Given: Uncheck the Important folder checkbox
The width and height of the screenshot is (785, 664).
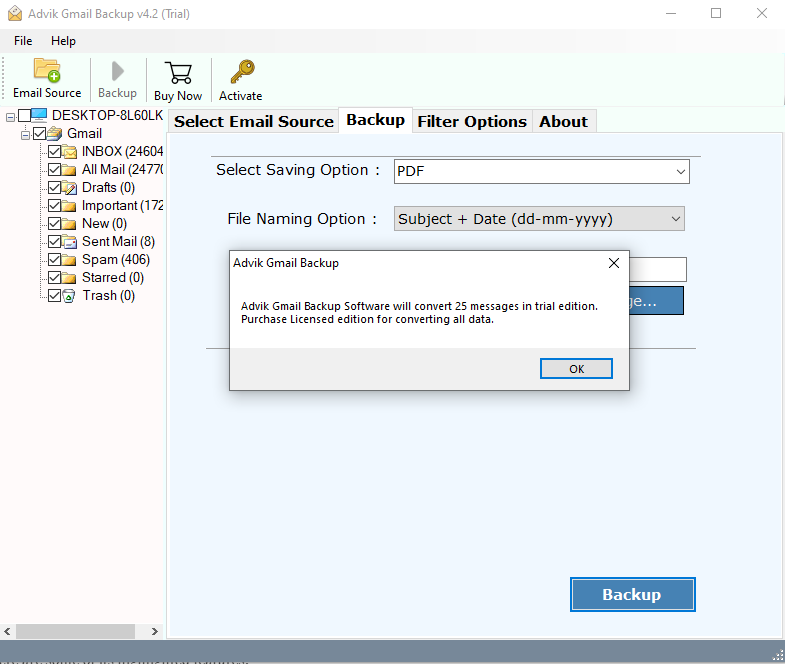Looking at the screenshot, I should 55,206.
